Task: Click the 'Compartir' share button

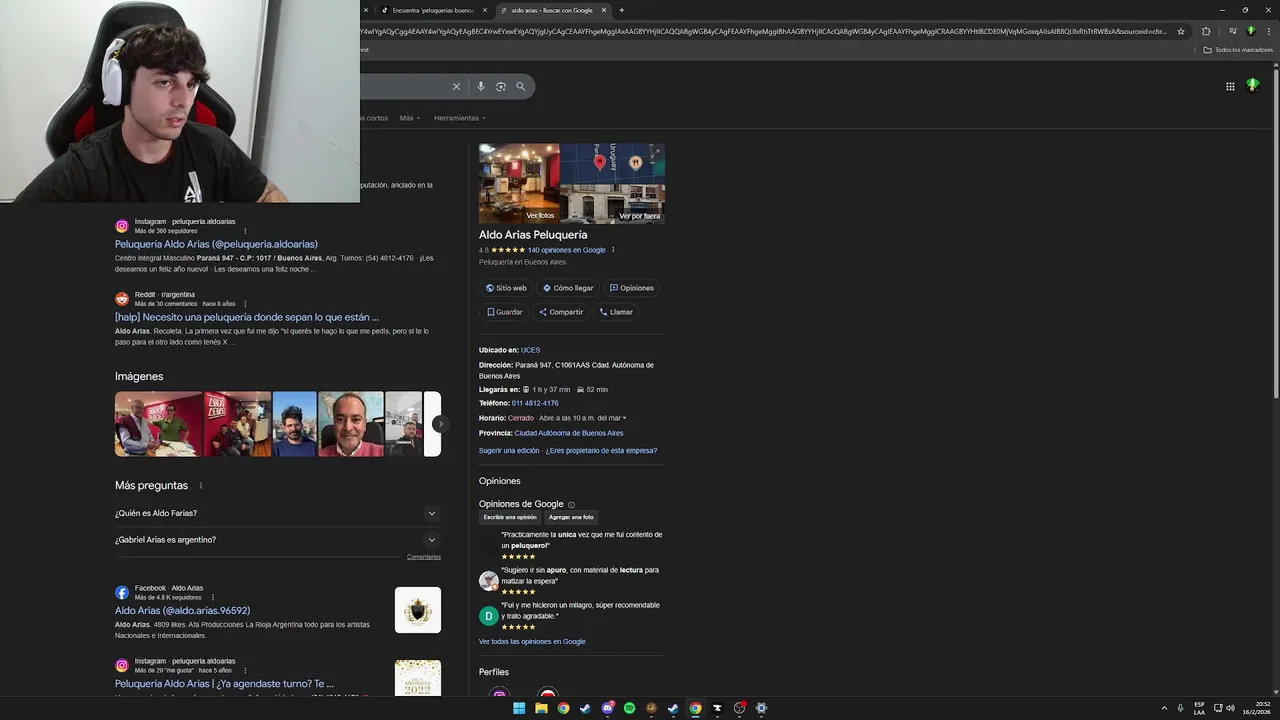Action: pos(561,312)
